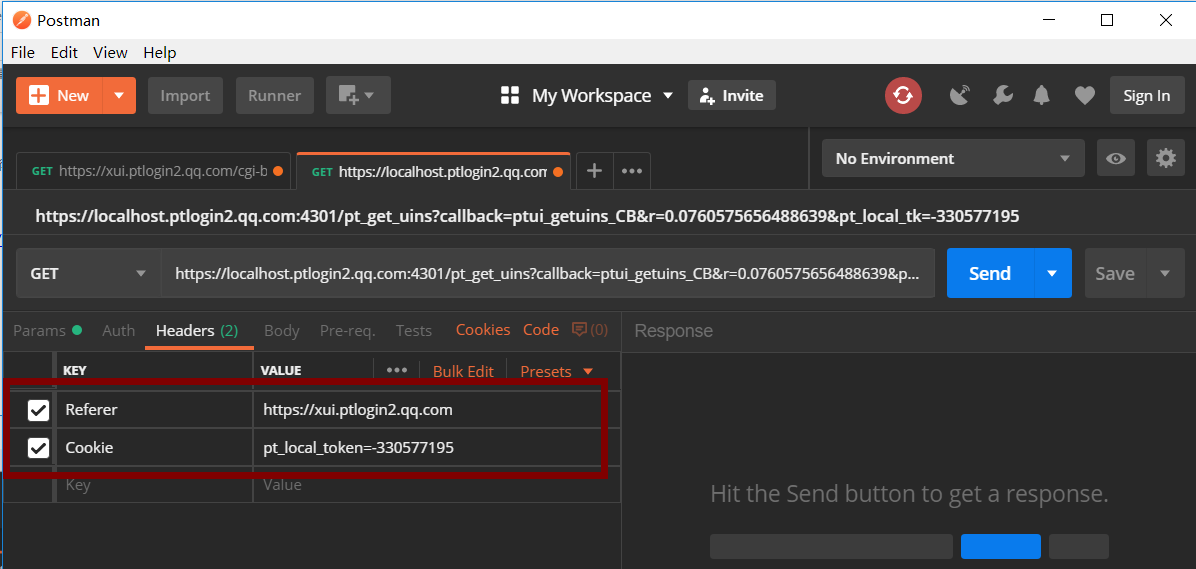Switch to the Params tab
Viewport: 1196px width, 569px height.
(x=47, y=330)
